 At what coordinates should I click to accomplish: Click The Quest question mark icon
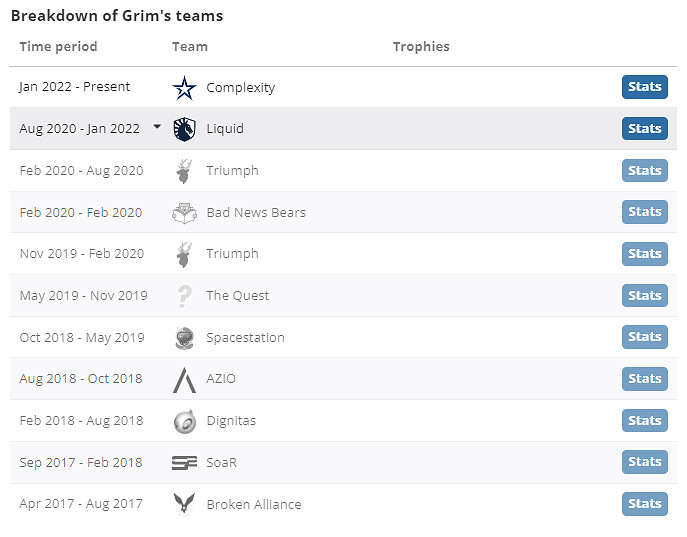[x=184, y=296]
